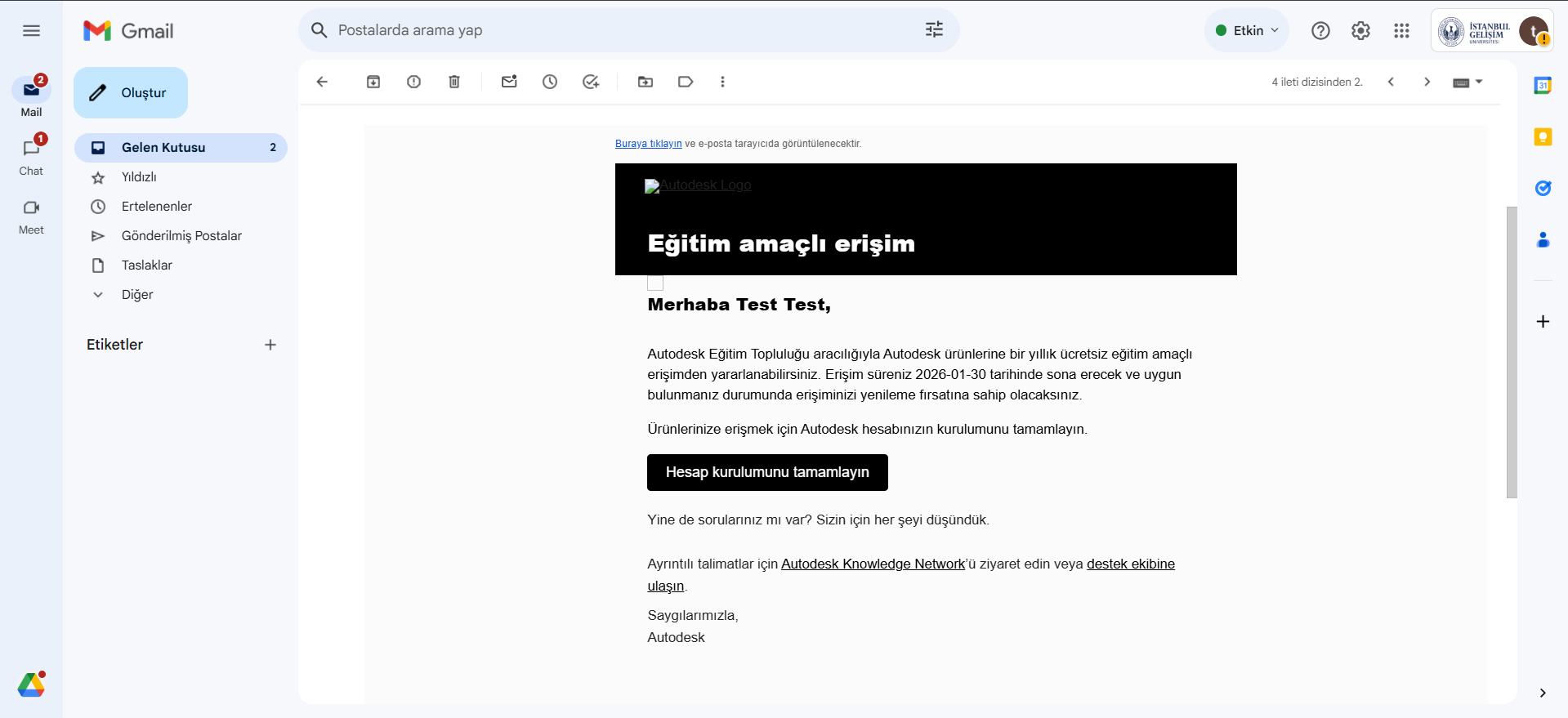
Task: Open the main menu hamburger icon
Action: tap(31, 31)
